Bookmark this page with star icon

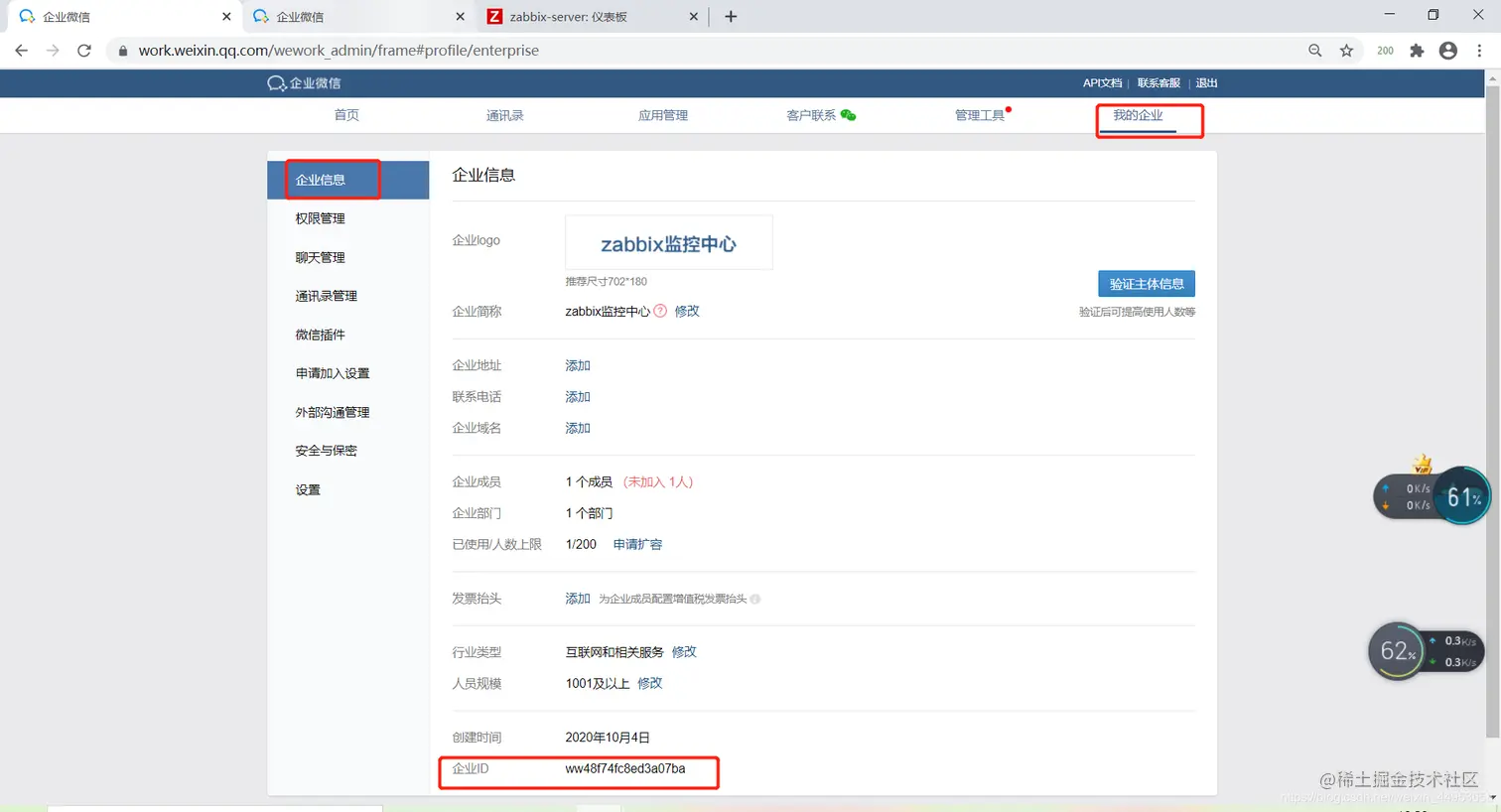(1347, 51)
